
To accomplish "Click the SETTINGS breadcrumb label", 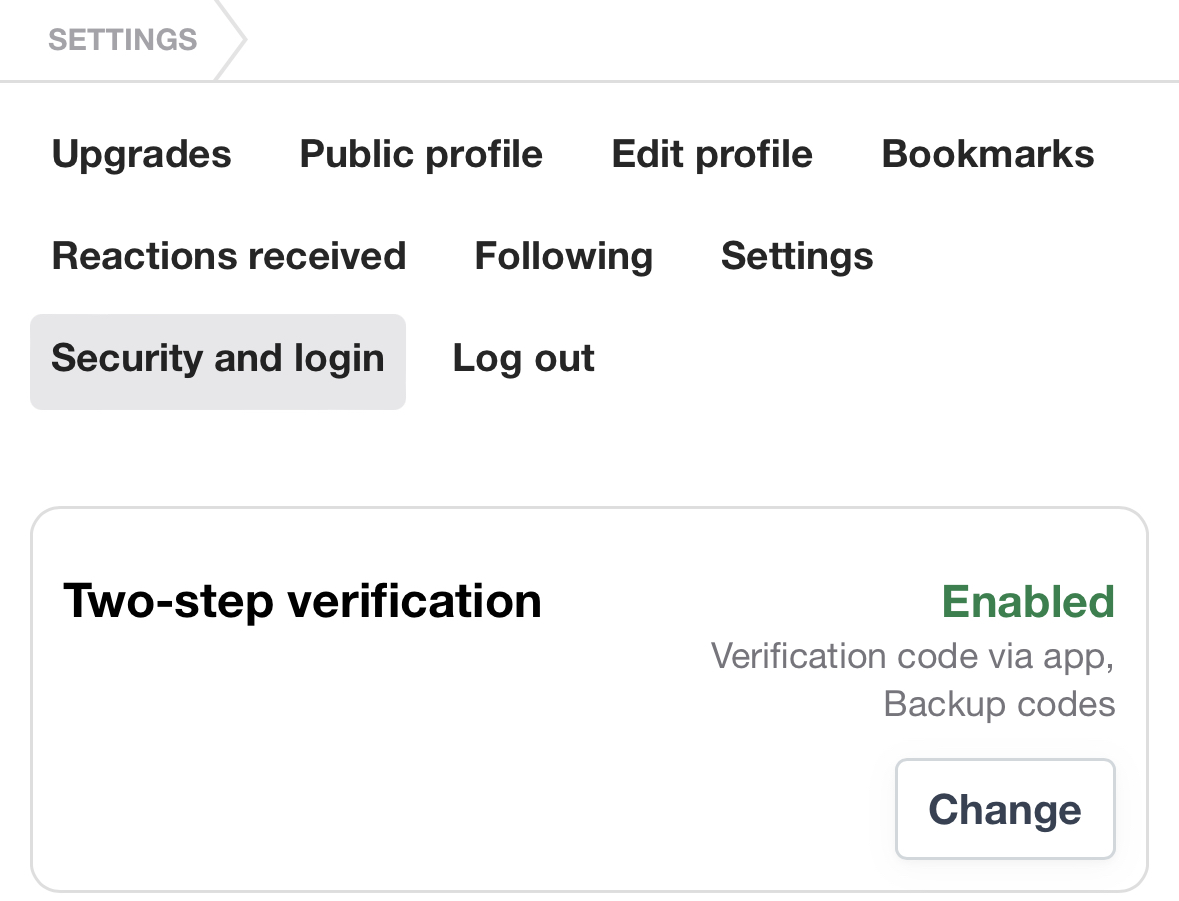I will (x=122, y=40).
